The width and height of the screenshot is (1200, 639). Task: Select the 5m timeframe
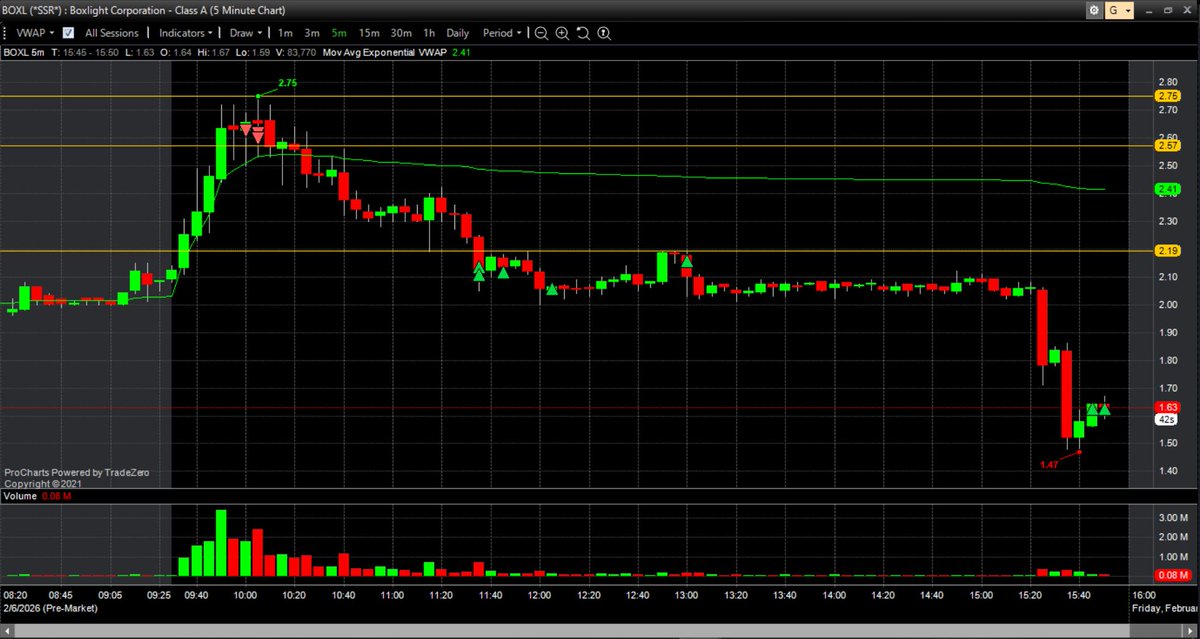(x=339, y=33)
